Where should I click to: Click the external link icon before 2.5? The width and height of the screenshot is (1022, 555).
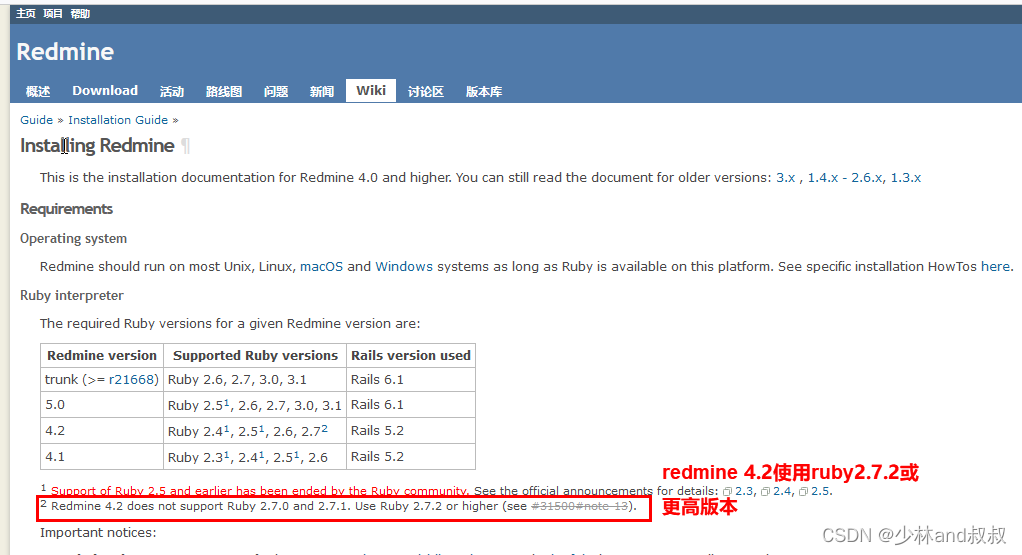point(804,492)
